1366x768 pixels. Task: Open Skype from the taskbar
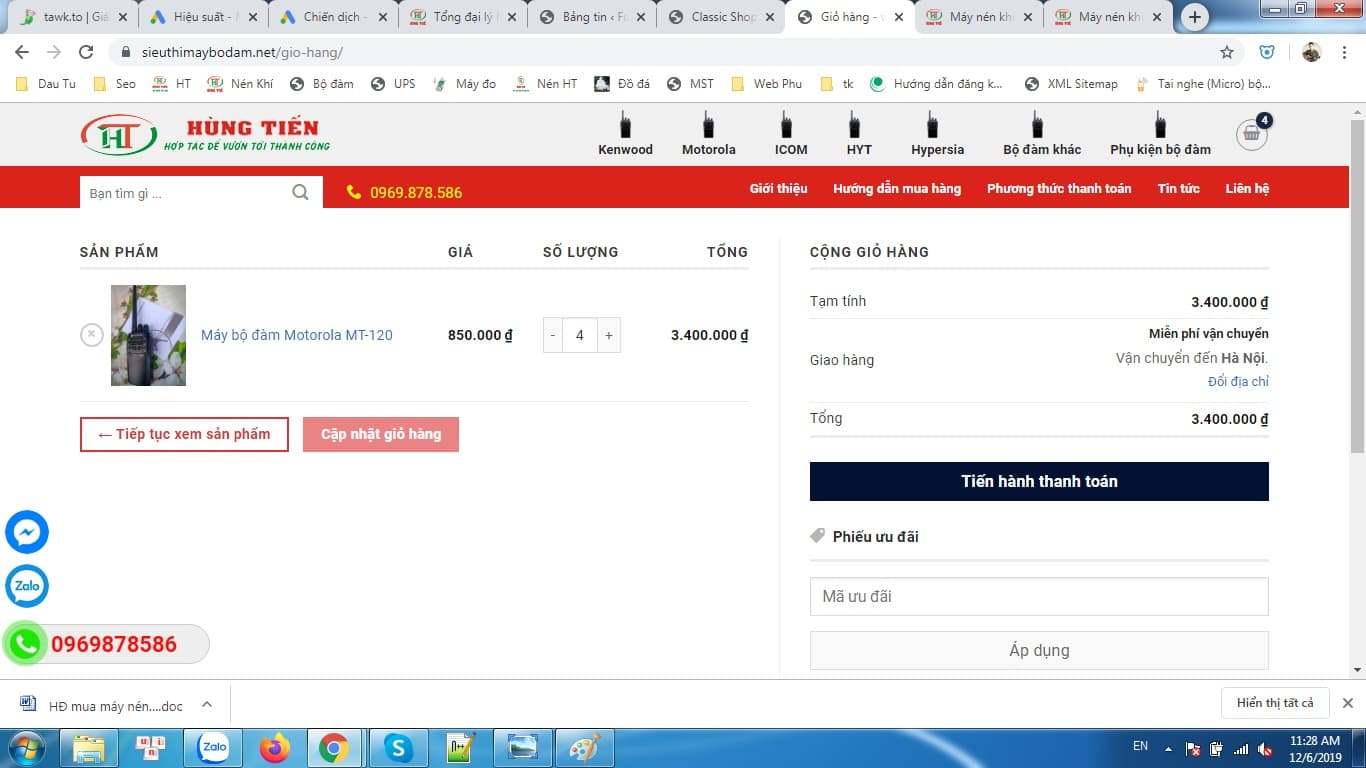[399, 748]
